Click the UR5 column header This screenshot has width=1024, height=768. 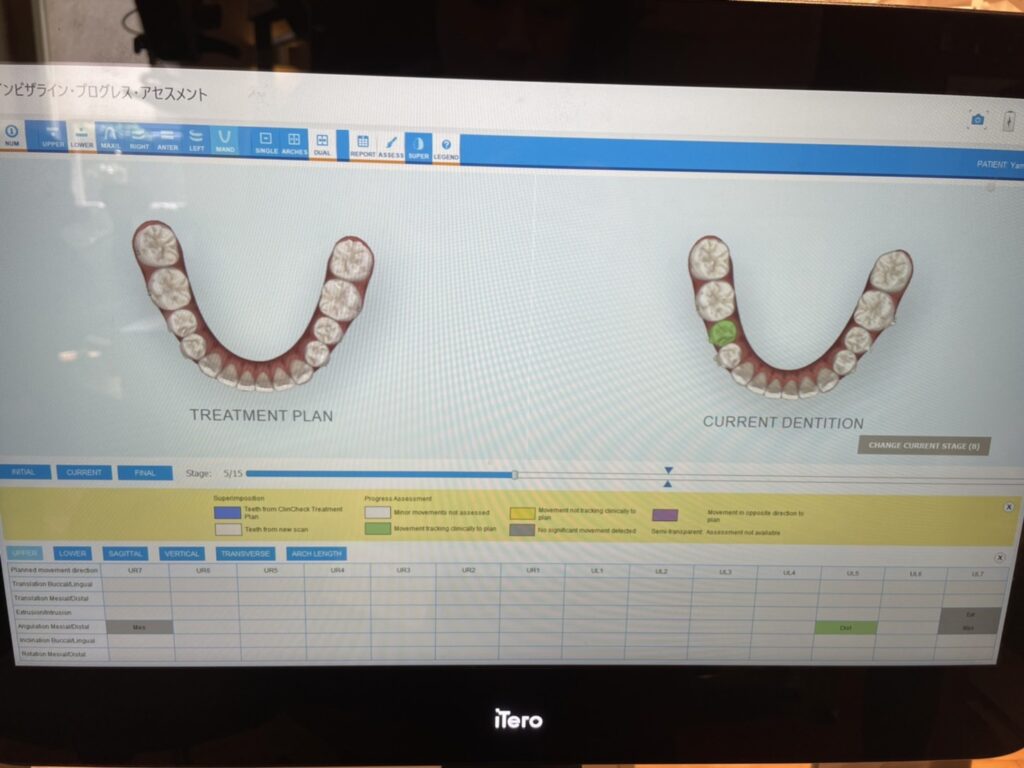click(271, 571)
